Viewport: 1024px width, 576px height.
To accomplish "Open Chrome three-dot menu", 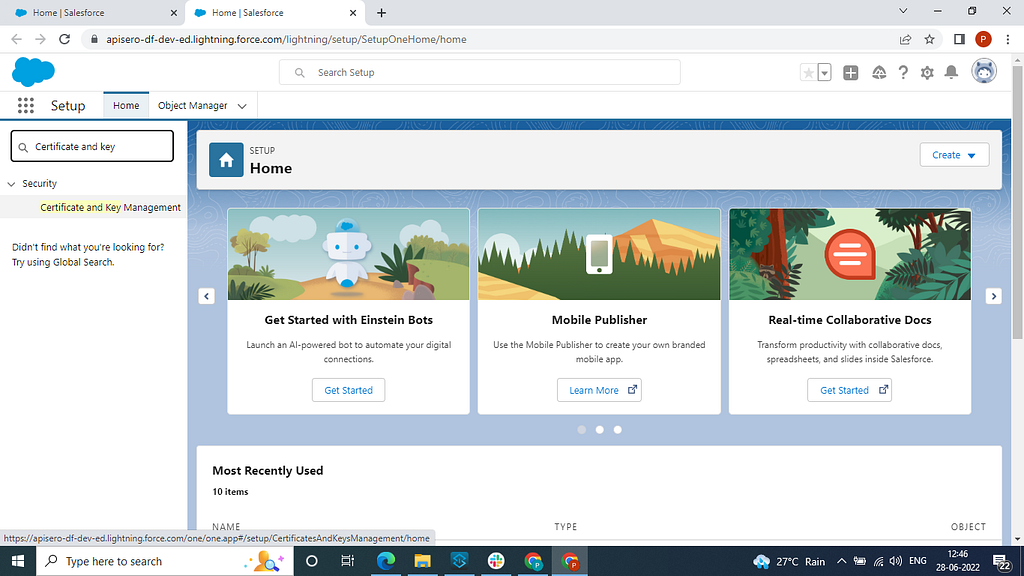I will [1008, 39].
